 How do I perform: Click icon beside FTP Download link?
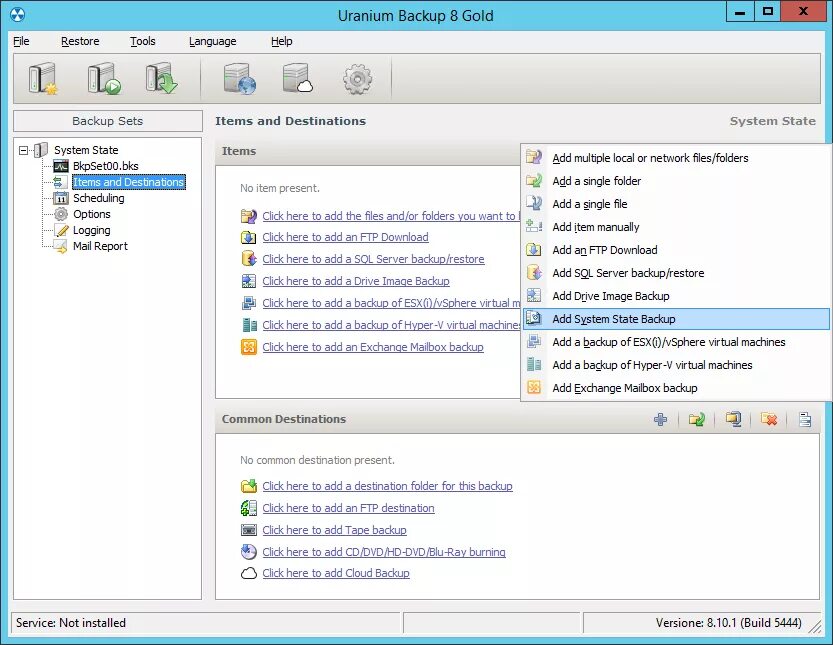pos(249,237)
